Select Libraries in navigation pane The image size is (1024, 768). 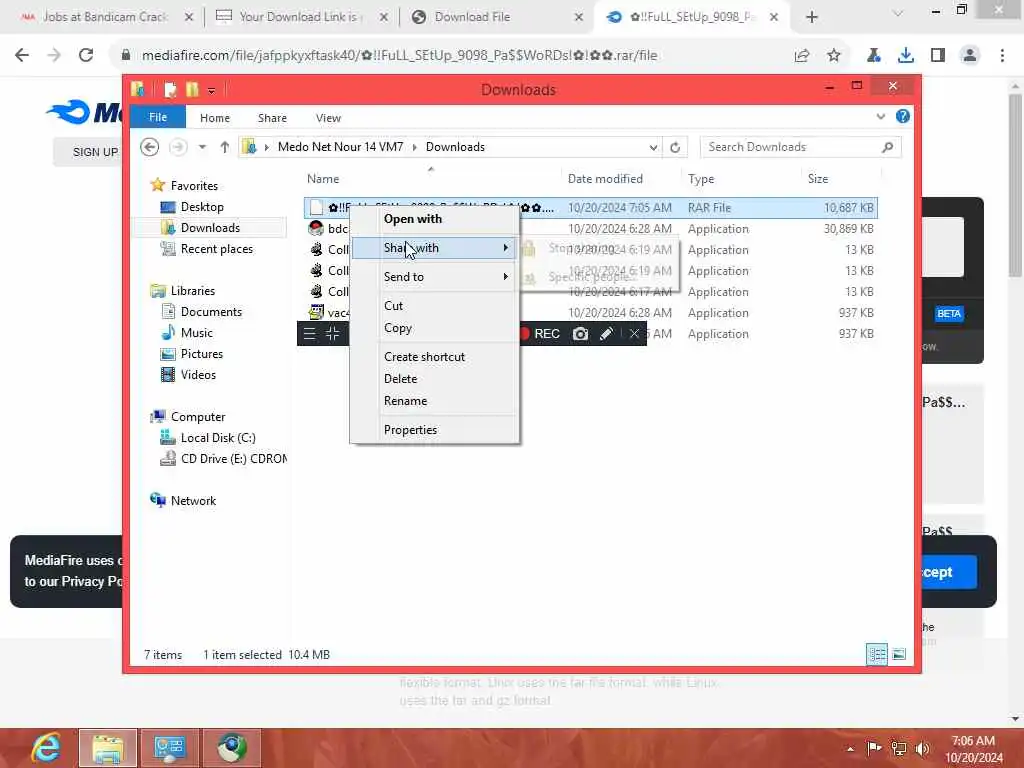(x=192, y=291)
